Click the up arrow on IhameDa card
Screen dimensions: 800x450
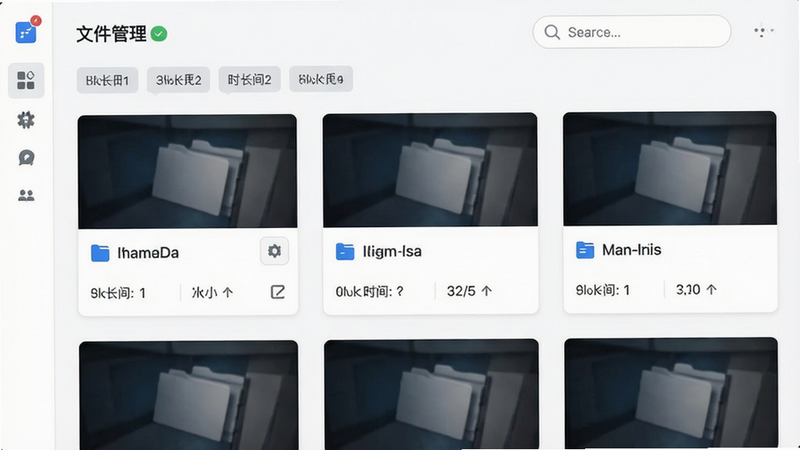point(228,292)
